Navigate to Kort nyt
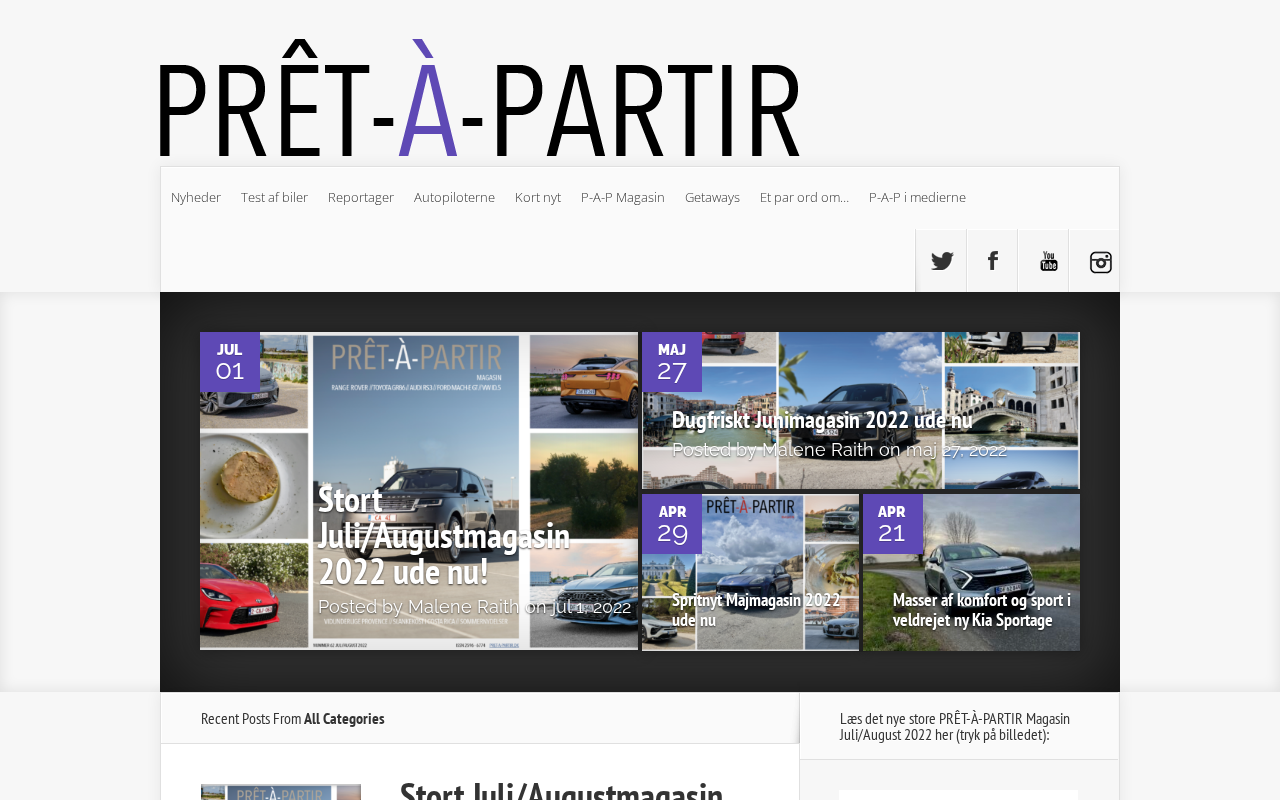Viewport: 1280px width, 800px height. (x=538, y=197)
